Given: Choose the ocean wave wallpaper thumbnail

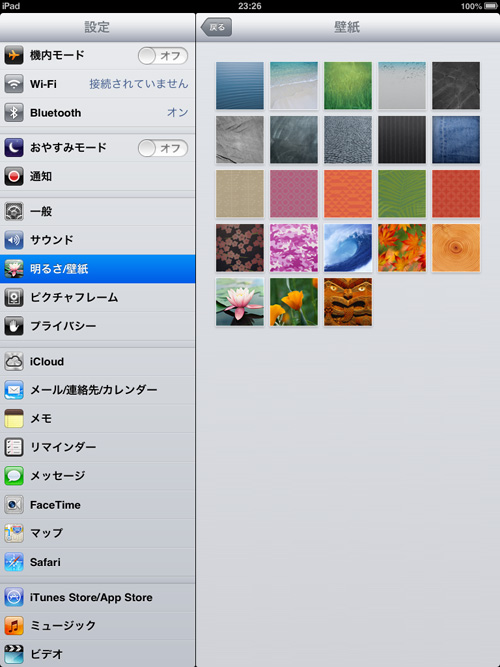Looking at the screenshot, I should pos(348,248).
